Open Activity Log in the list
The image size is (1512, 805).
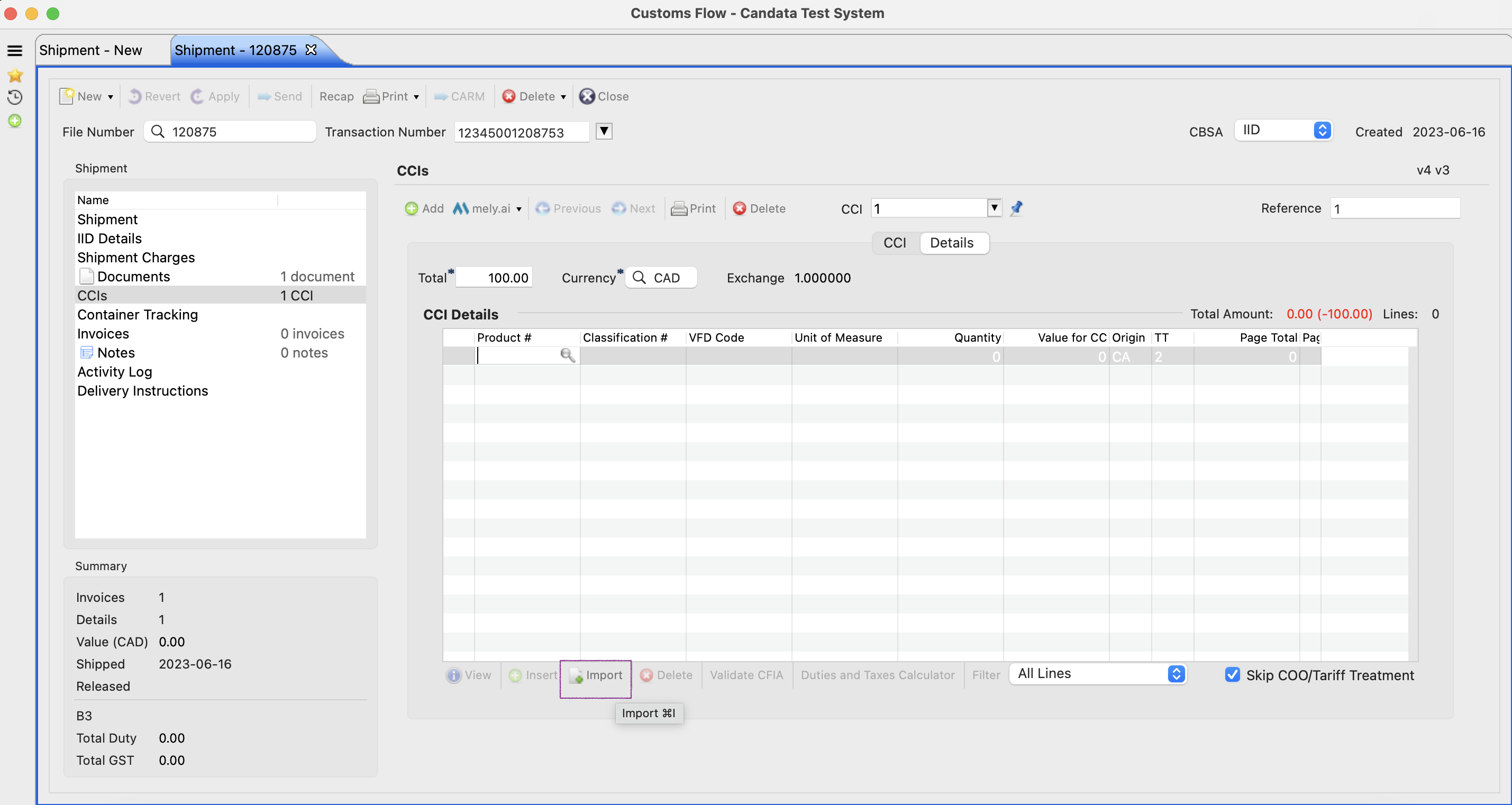(x=114, y=372)
